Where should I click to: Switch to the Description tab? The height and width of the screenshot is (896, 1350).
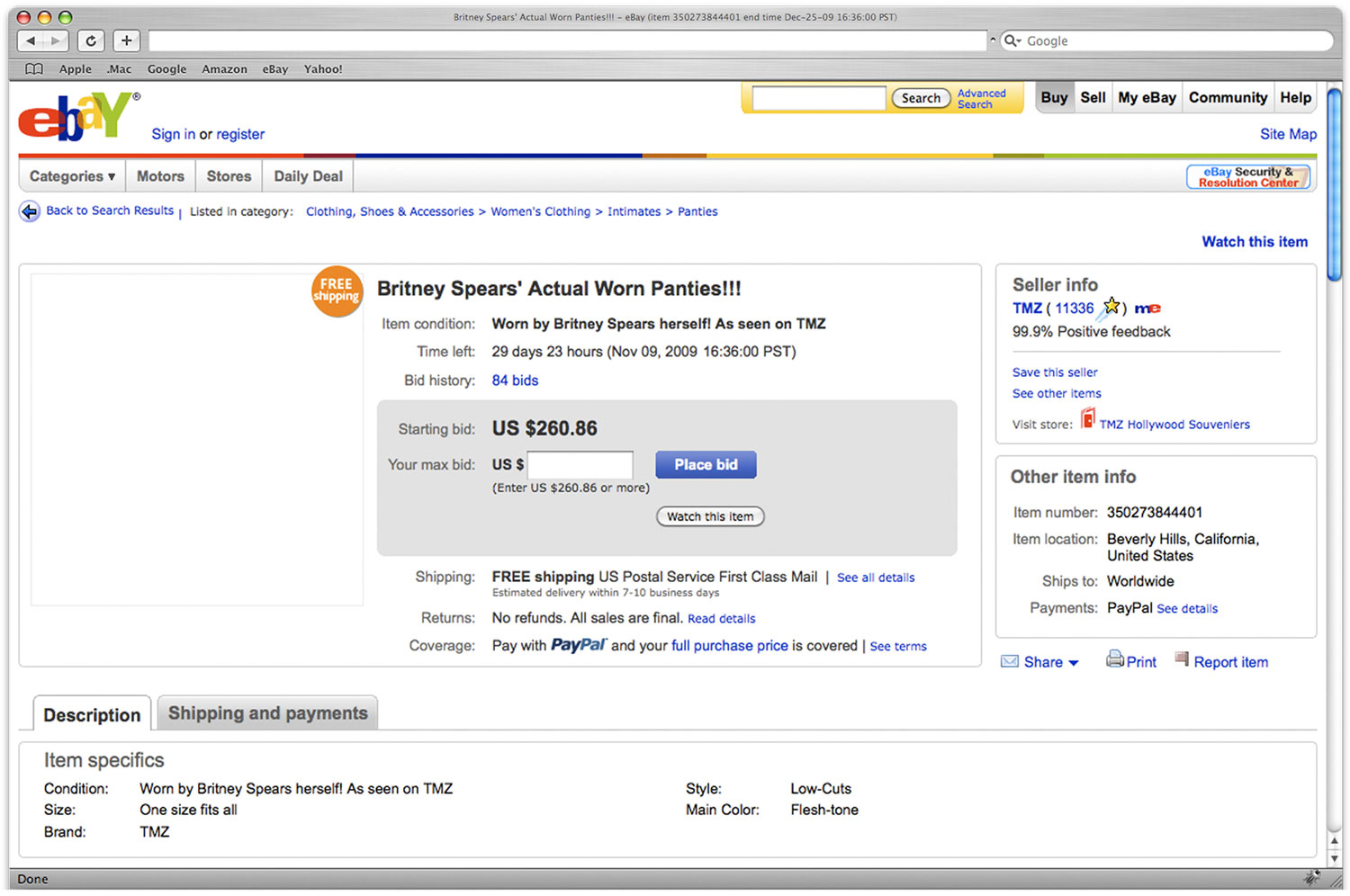point(92,715)
